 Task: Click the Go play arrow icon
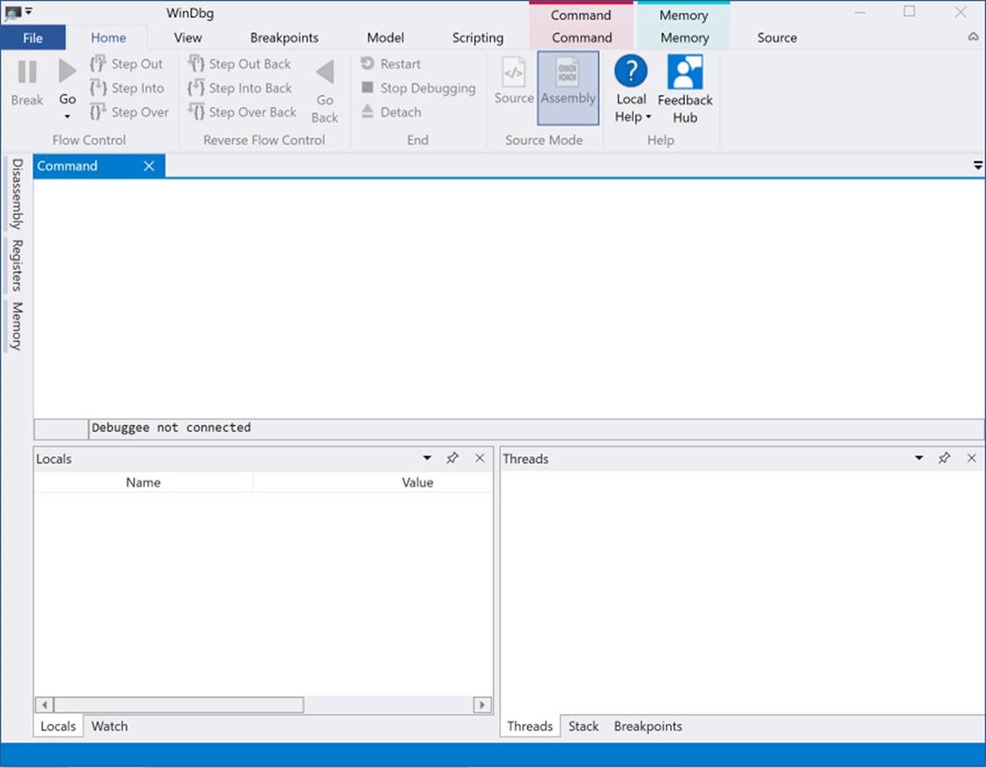click(67, 71)
